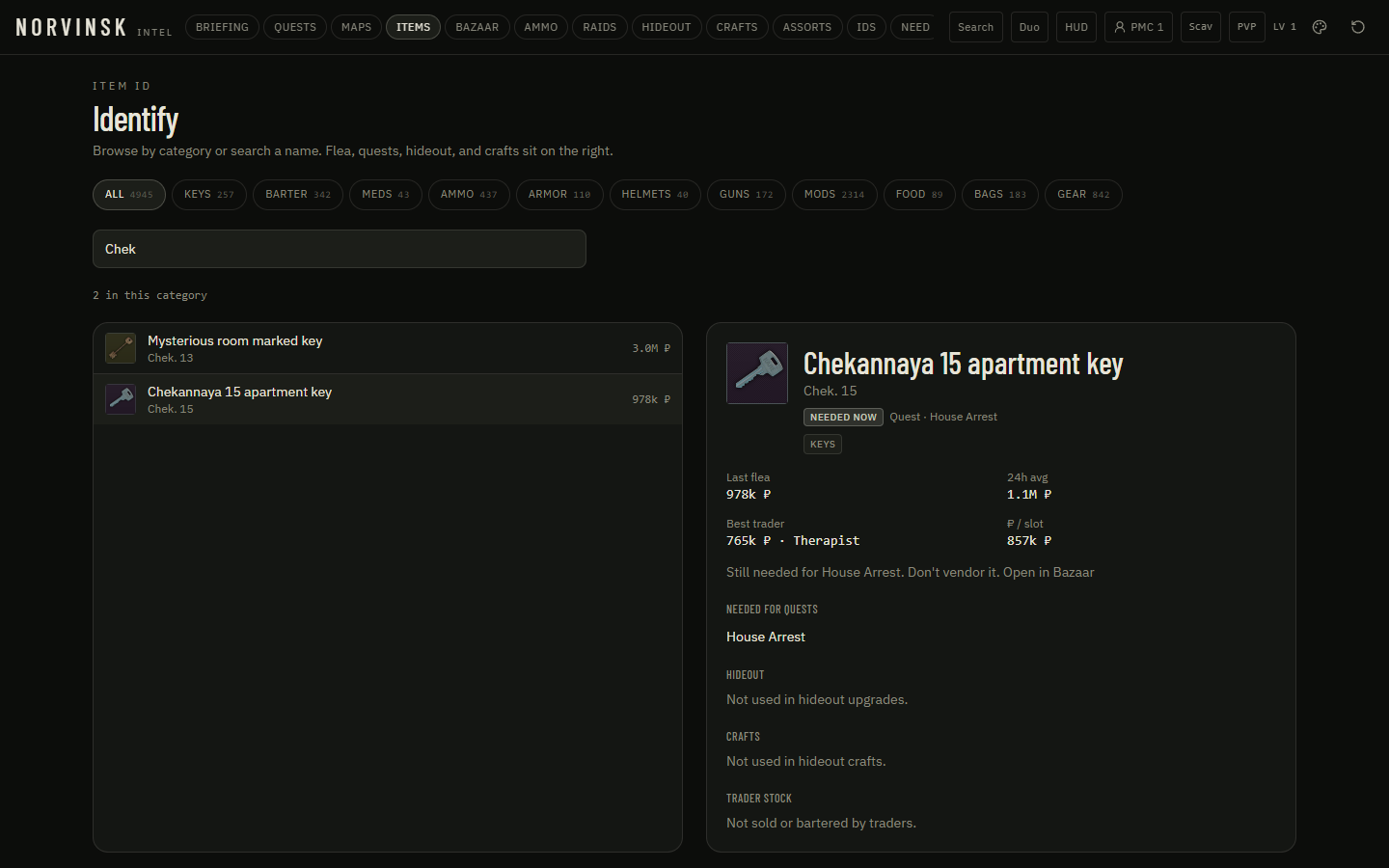Open the Maps tab
This screenshot has width=1389, height=868.
[356, 27]
